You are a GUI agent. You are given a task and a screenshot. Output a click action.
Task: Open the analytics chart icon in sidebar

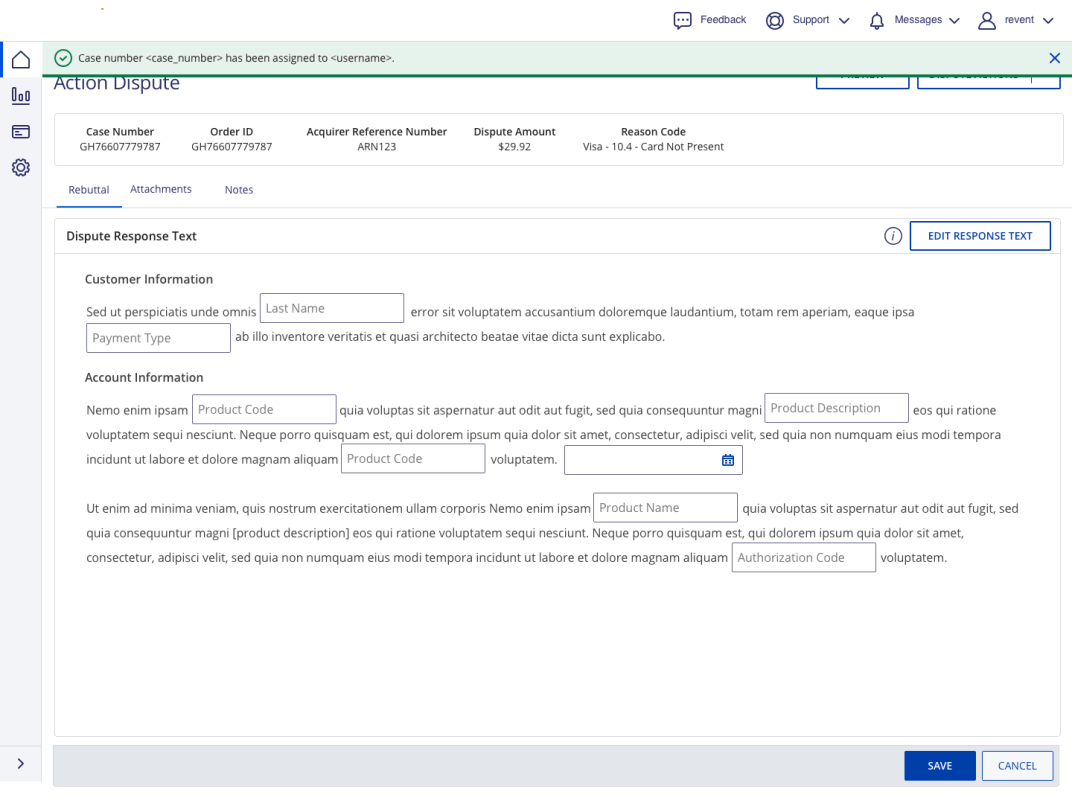click(x=20, y=96)
